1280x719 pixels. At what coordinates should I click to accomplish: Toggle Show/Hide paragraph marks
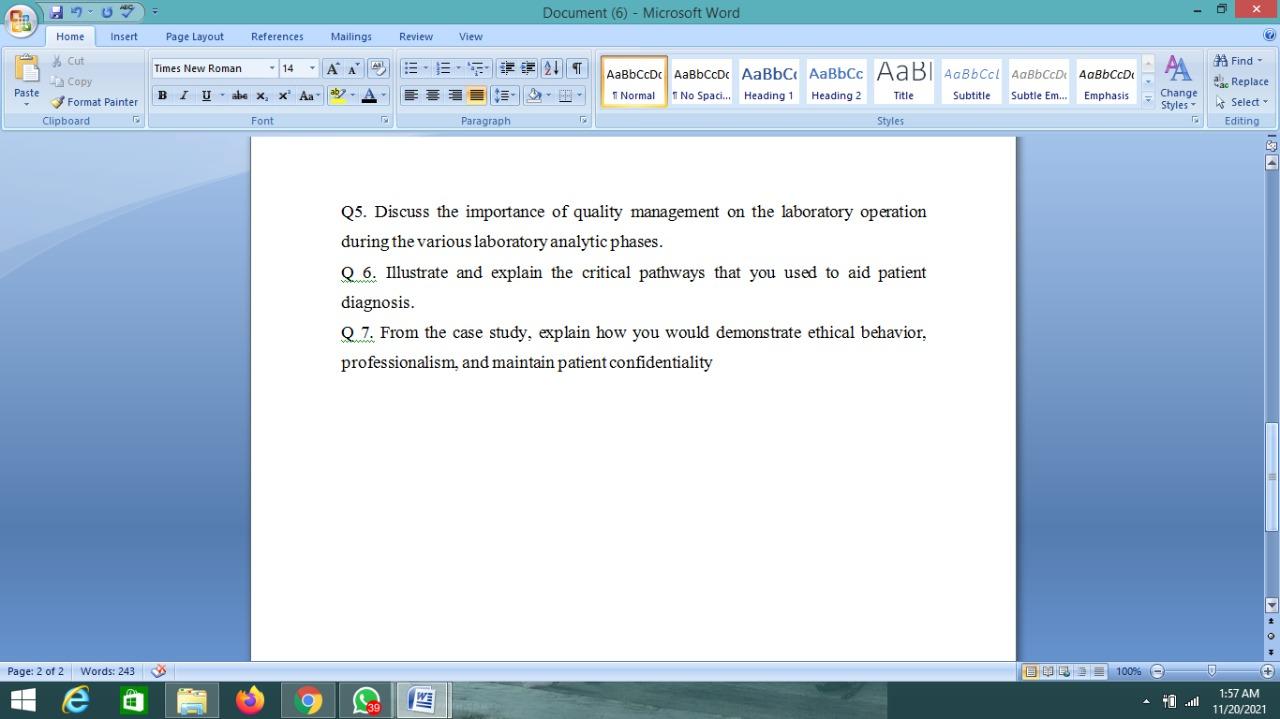tap(576, 67)
